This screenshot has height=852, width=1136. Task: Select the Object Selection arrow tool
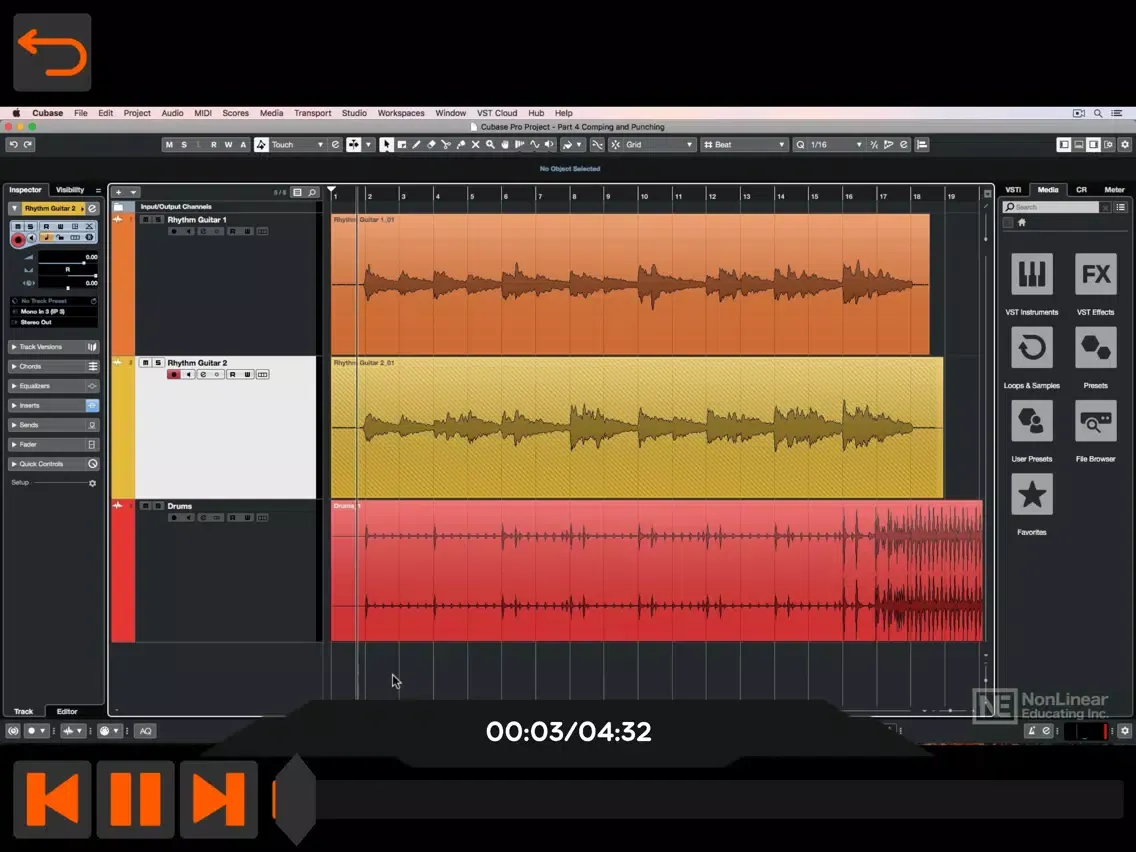[x=386, y=145]
